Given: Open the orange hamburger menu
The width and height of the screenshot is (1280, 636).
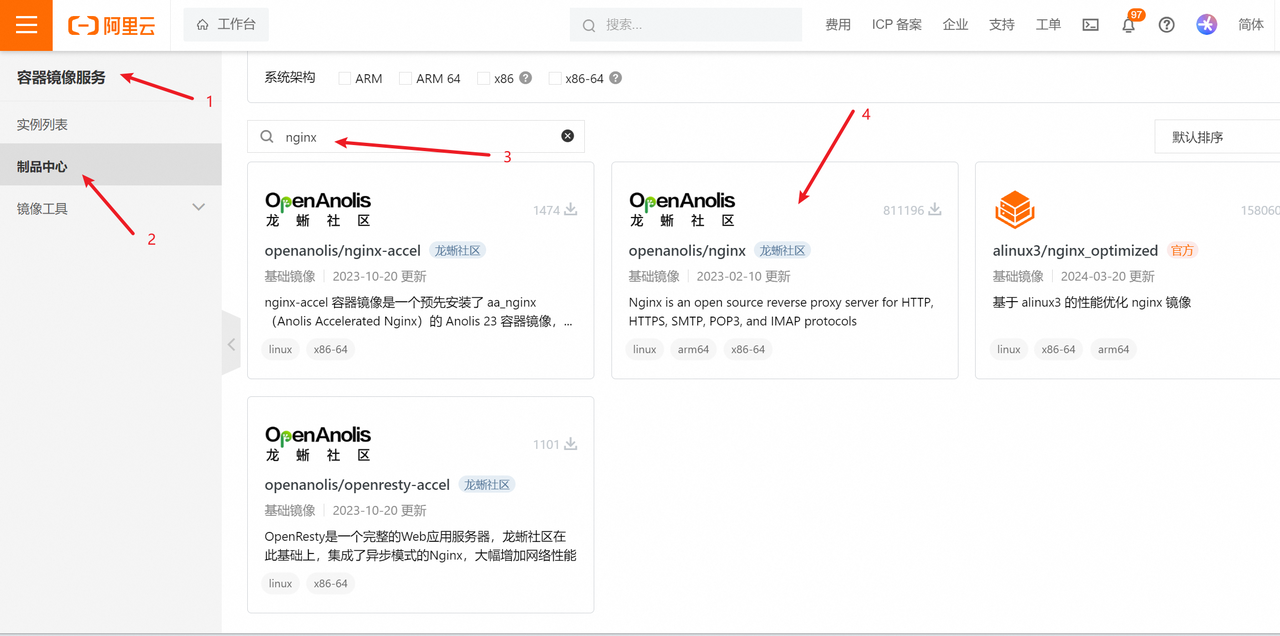Looking at the screenshot, I should pos(26,25).
